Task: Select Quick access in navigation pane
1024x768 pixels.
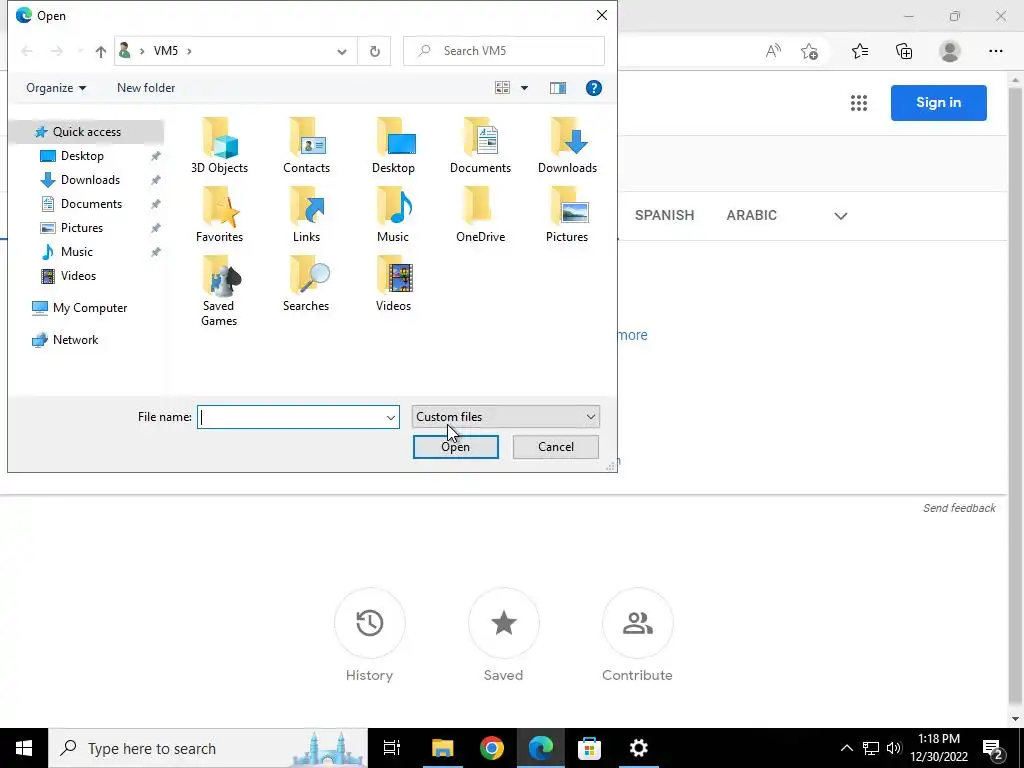Action: pos(86,132)
